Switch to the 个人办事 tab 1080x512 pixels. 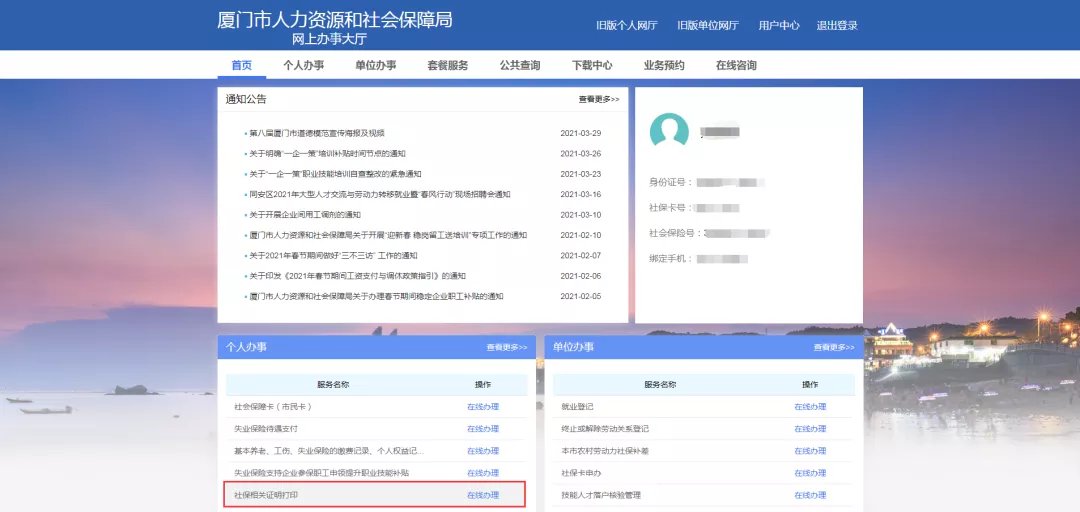tap(303, 66)
